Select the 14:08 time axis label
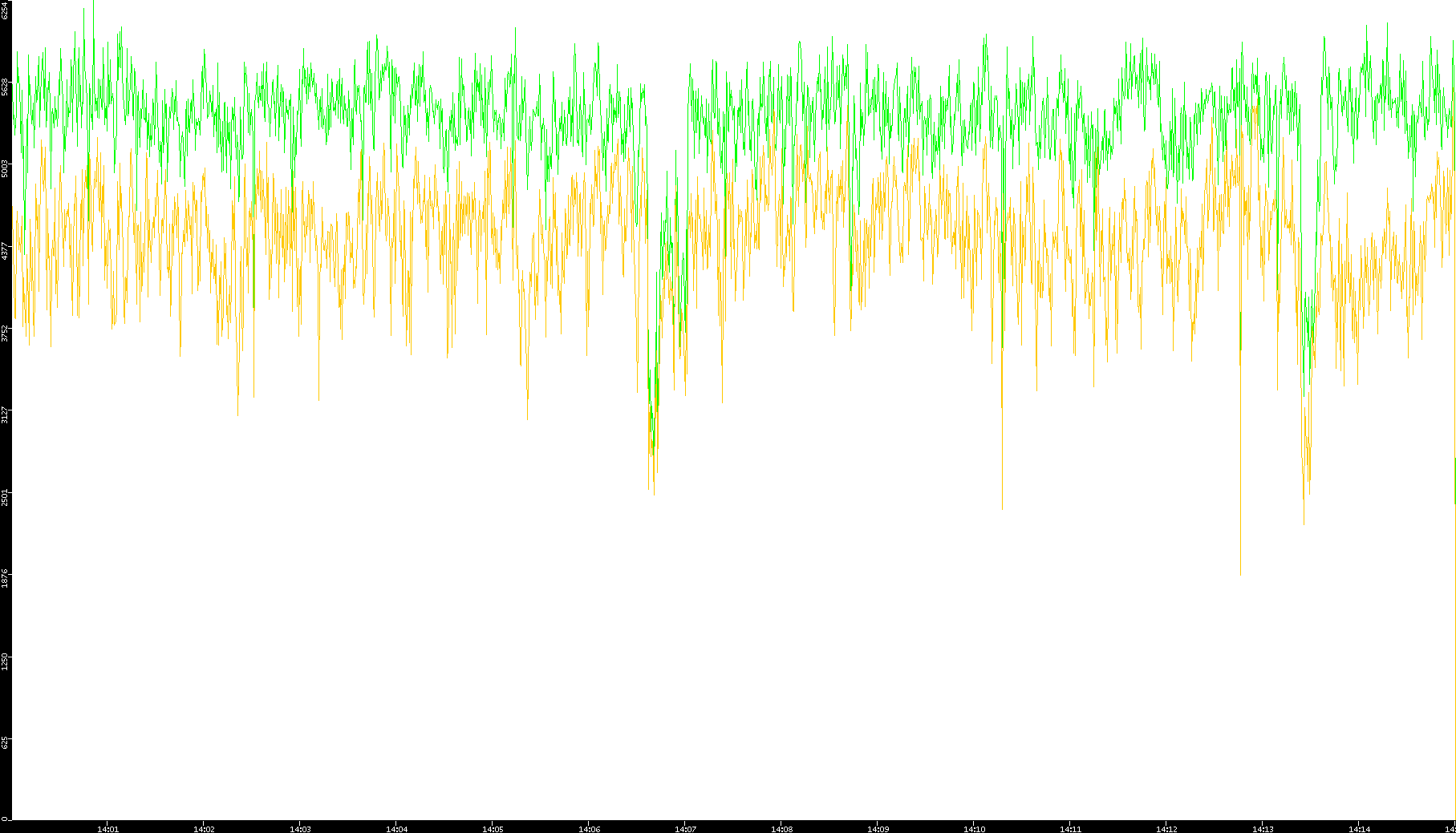Viewport: 1456px width, 833px height. click(x=781, y=829)
